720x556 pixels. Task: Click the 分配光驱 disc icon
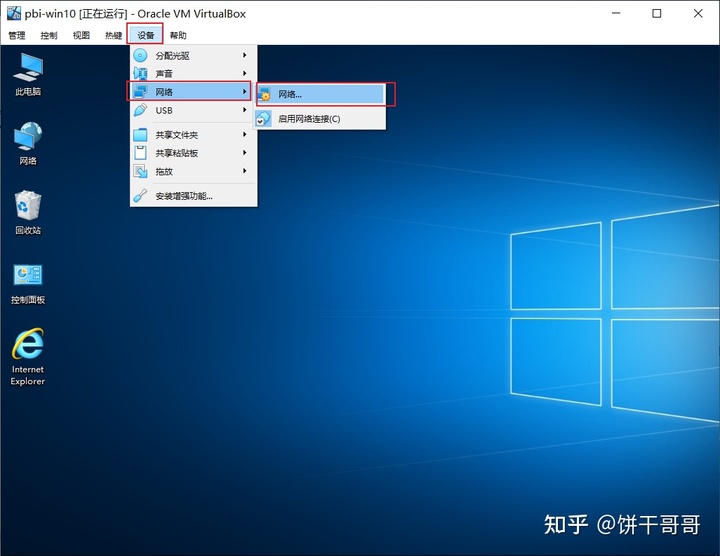pos(140,56)
